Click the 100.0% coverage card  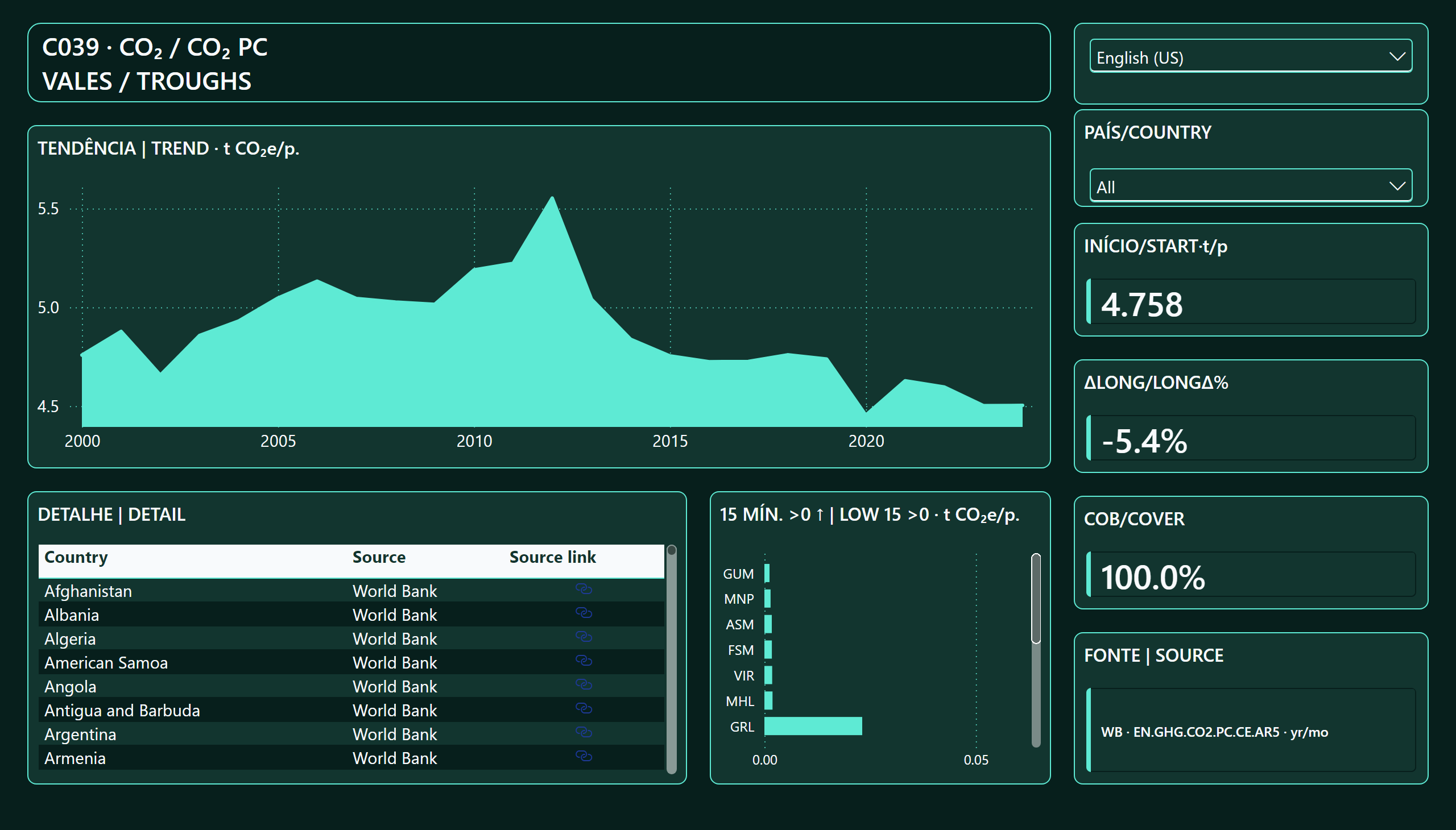(1250, 574)
